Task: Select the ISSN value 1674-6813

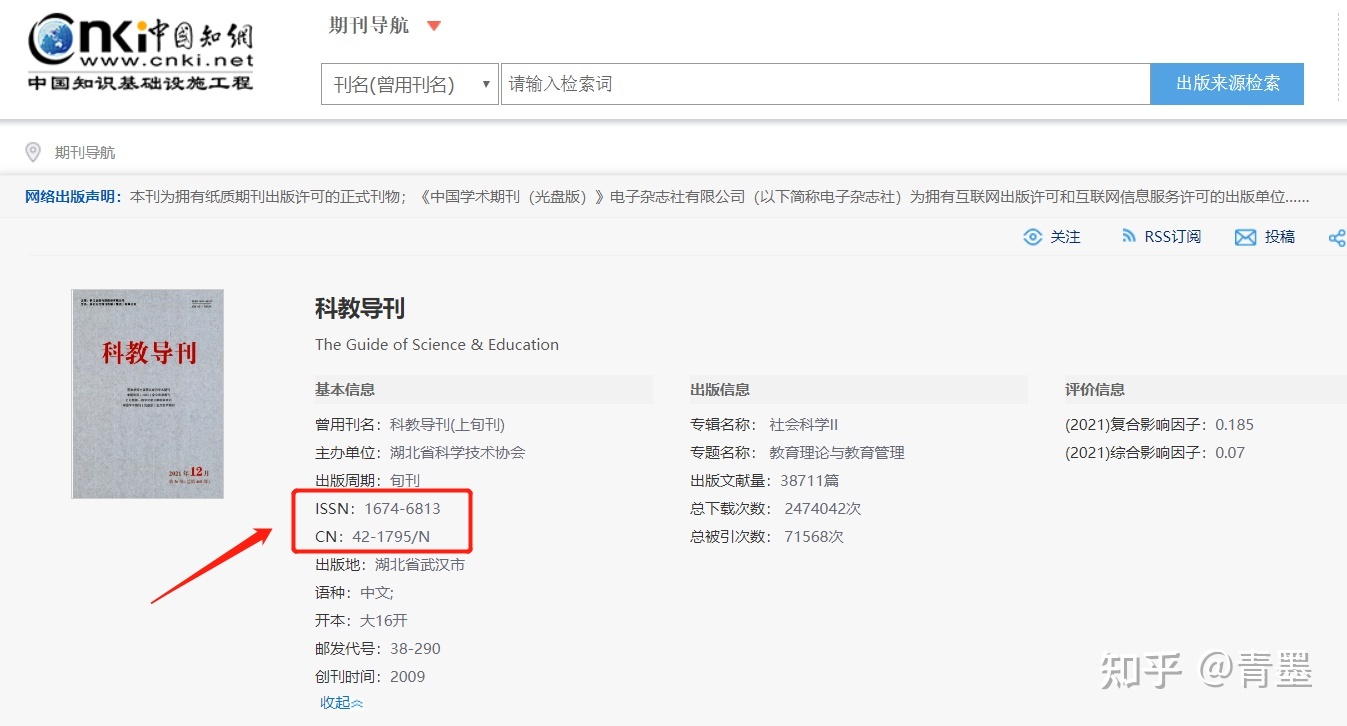Action: click(x=402, y=509)
